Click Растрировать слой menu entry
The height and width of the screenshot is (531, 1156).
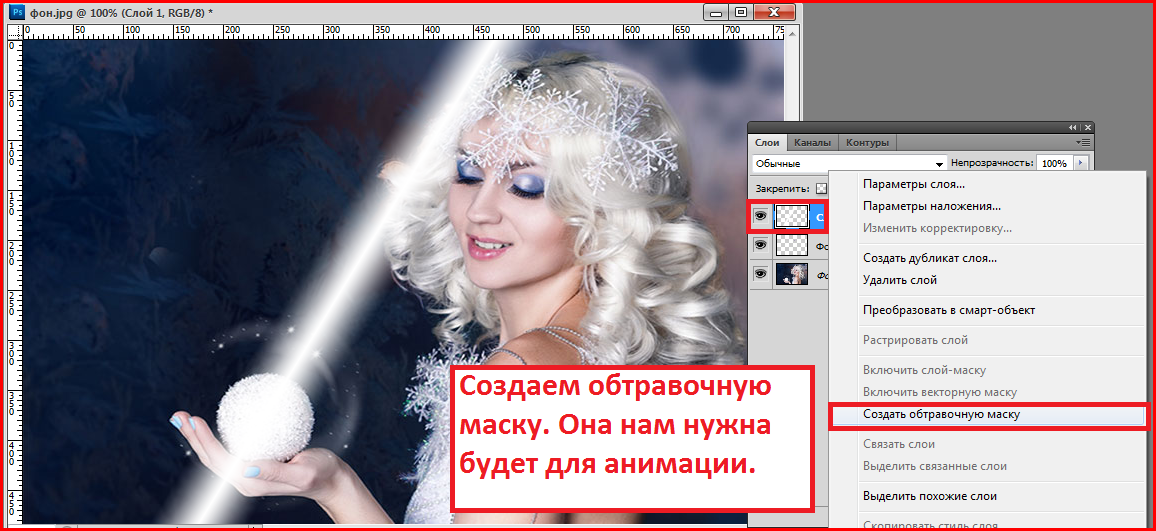click(916, 340)
